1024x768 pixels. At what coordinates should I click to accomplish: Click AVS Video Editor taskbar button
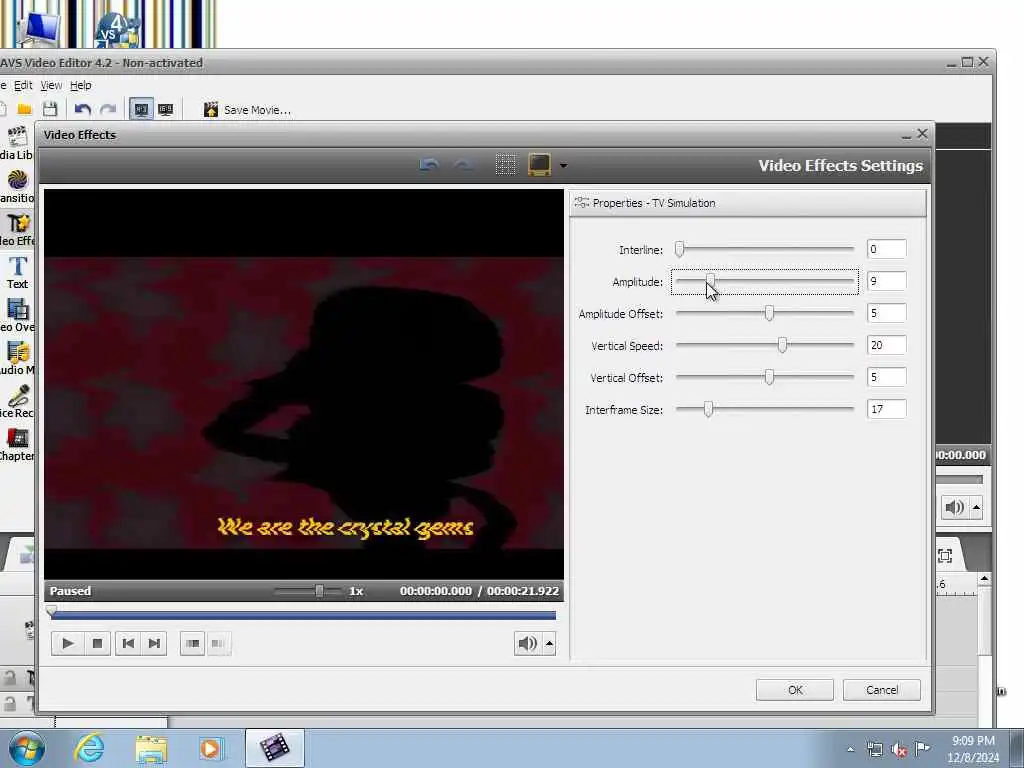tap(274, 748)
